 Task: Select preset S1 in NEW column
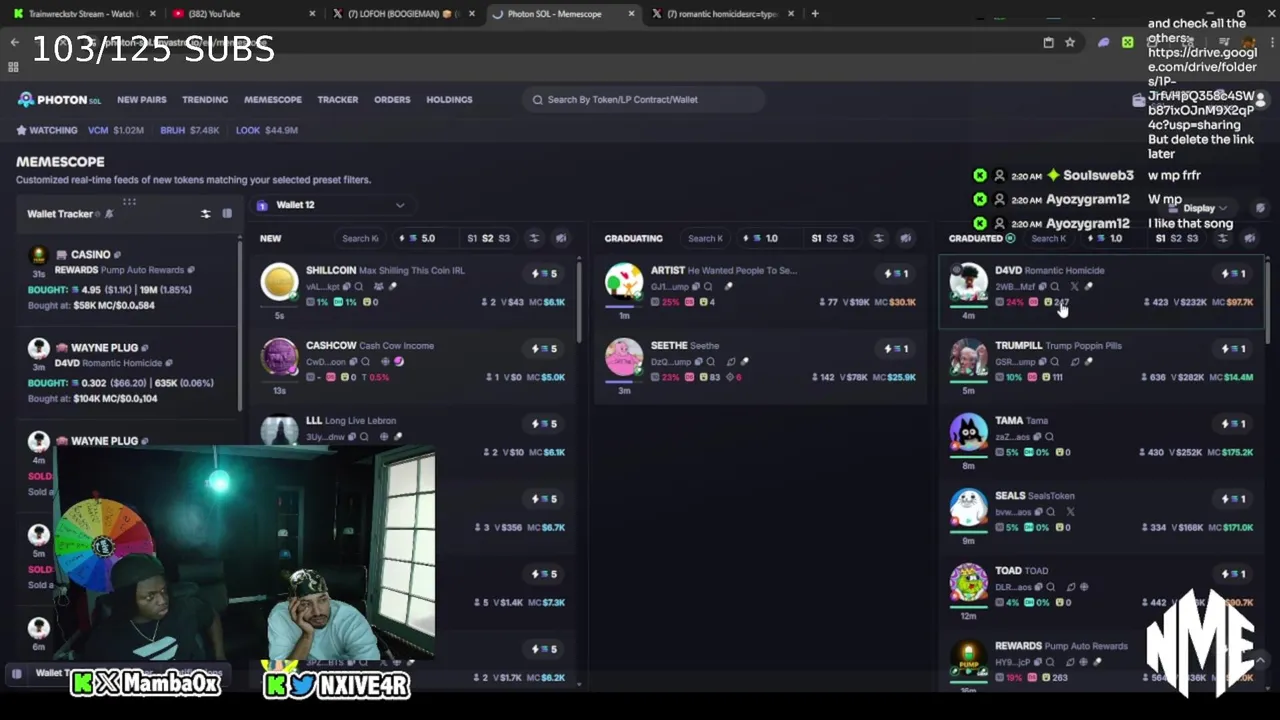[x=472, y=239]
